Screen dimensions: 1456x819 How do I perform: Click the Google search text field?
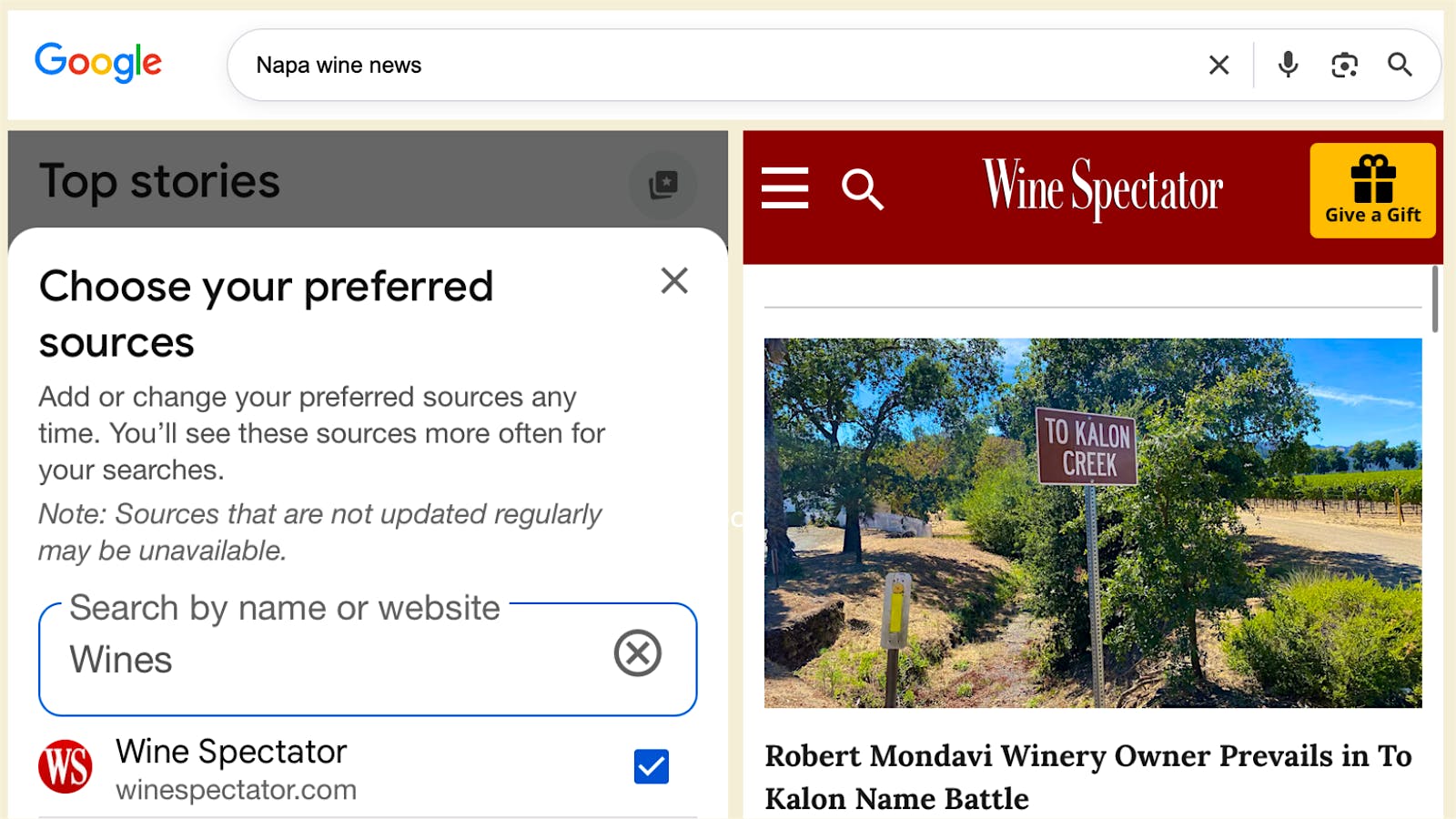coord(710,65)
